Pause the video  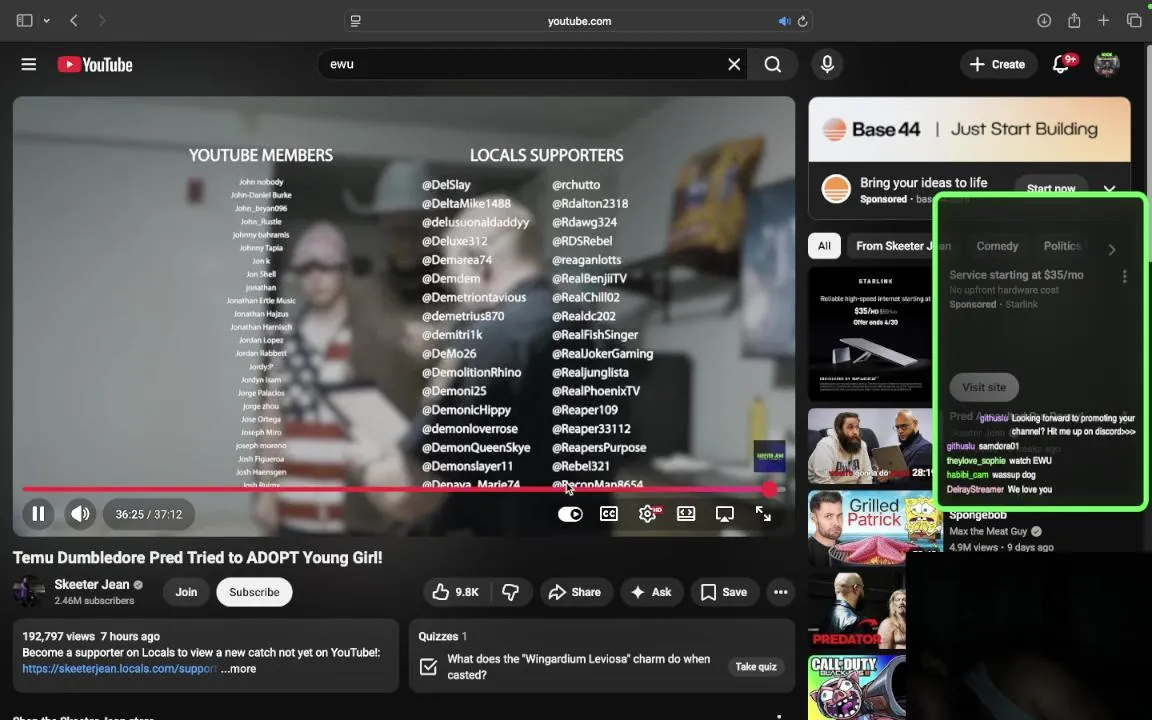[38, 514]
